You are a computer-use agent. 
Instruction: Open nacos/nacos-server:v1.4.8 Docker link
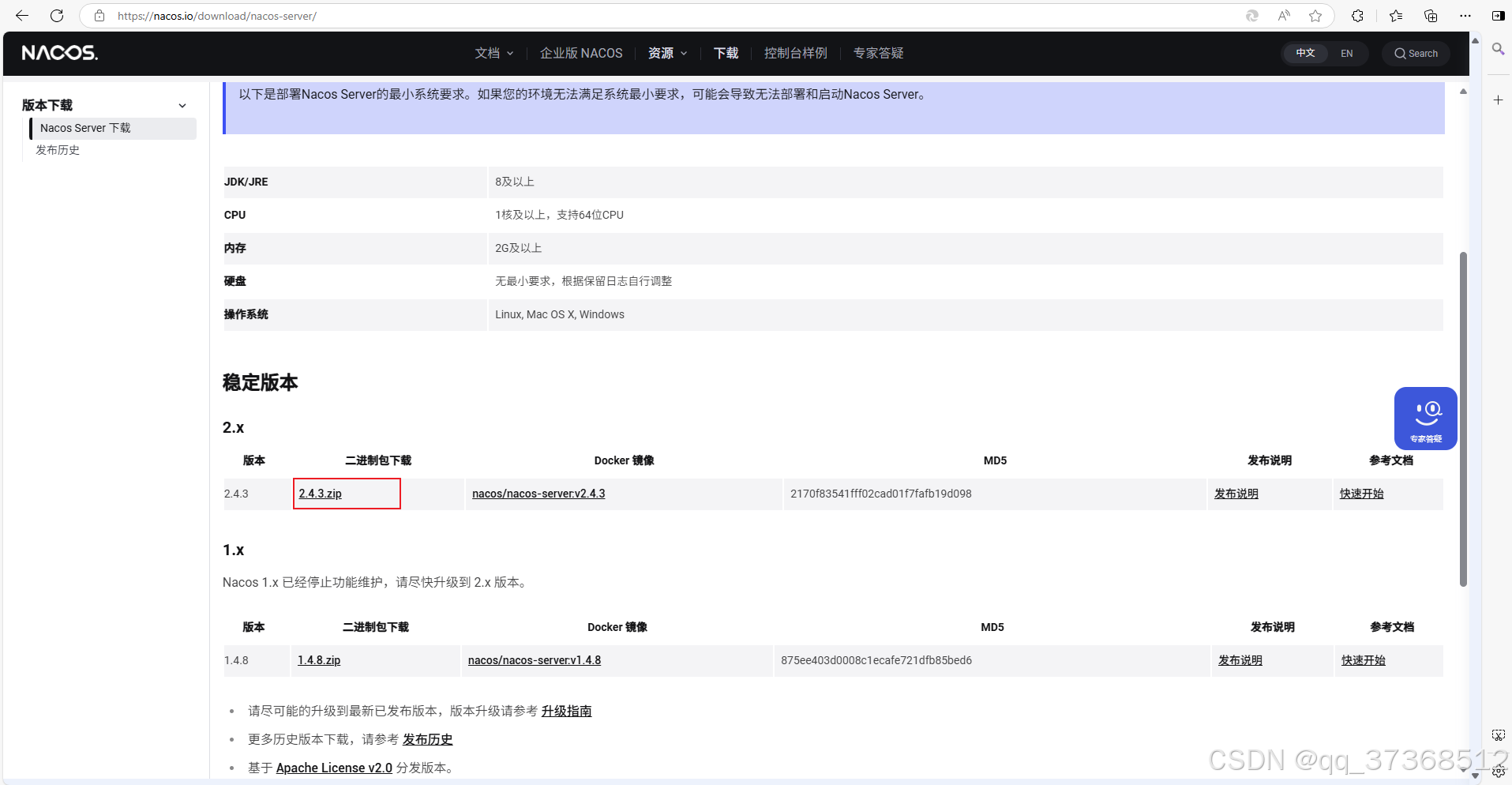click(535, 660)
